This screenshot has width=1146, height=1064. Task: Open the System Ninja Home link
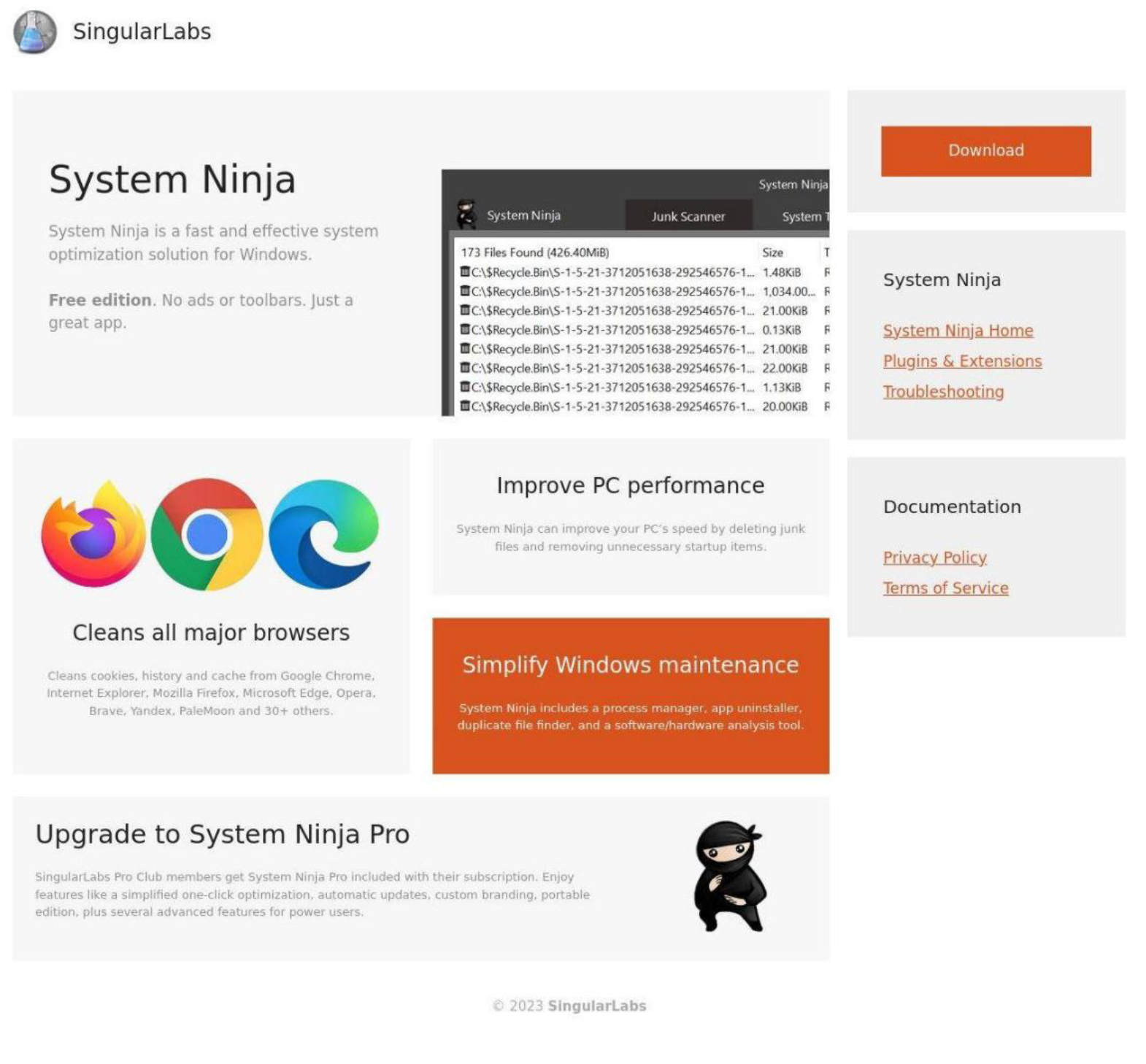coord(958,331)
